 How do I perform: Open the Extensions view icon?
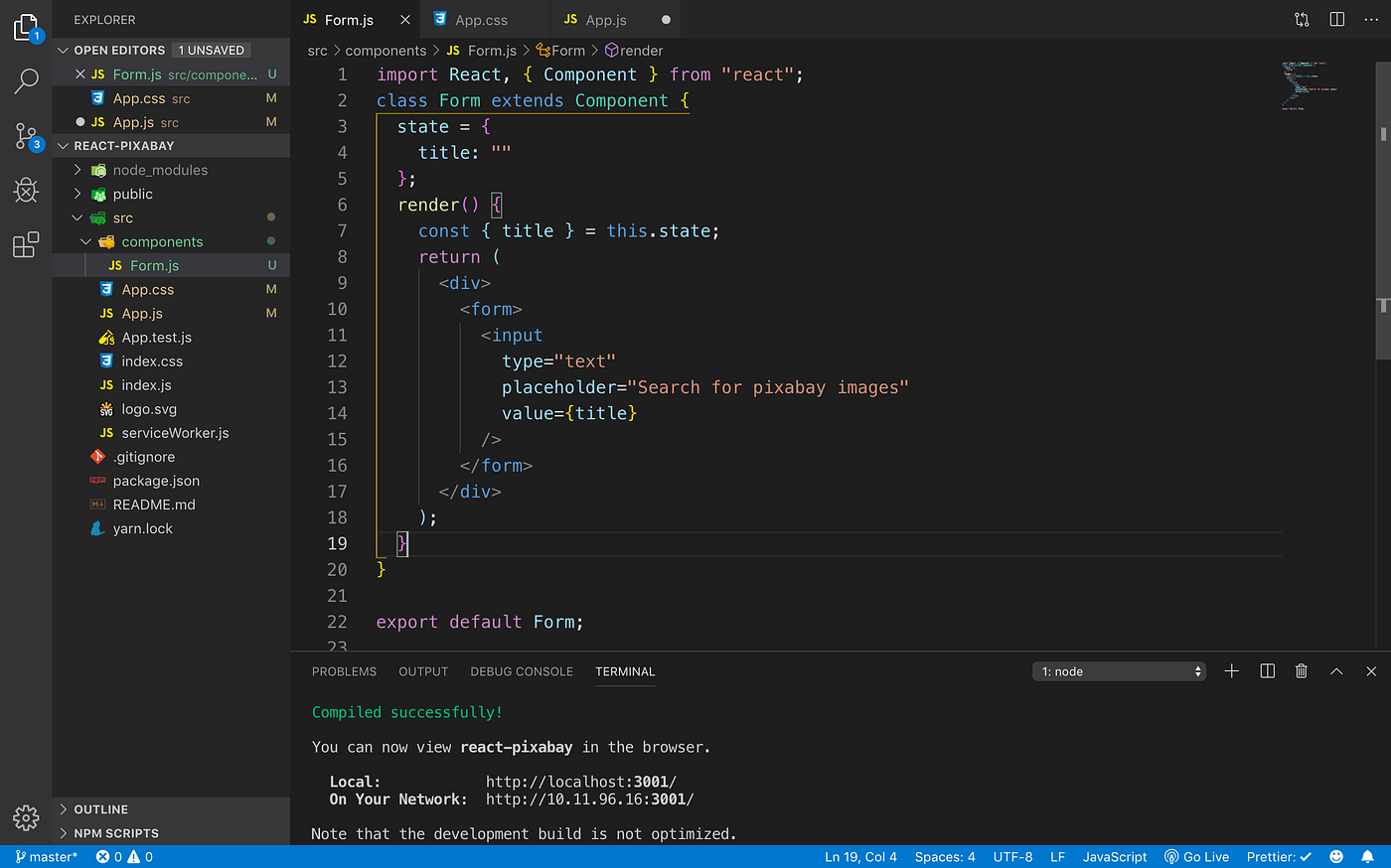pyautogui.click(x=26, y=244)
